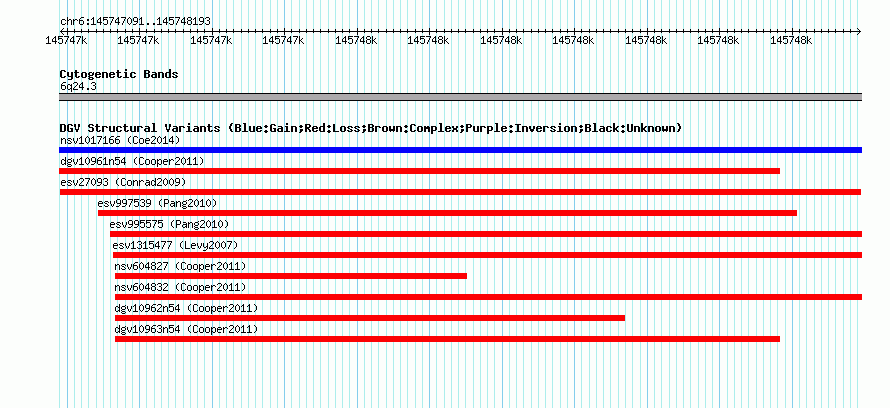Viewport: 890px width, 408px height.
Task: Click the short red bar of nsv604827
Action: pos(291,276)
